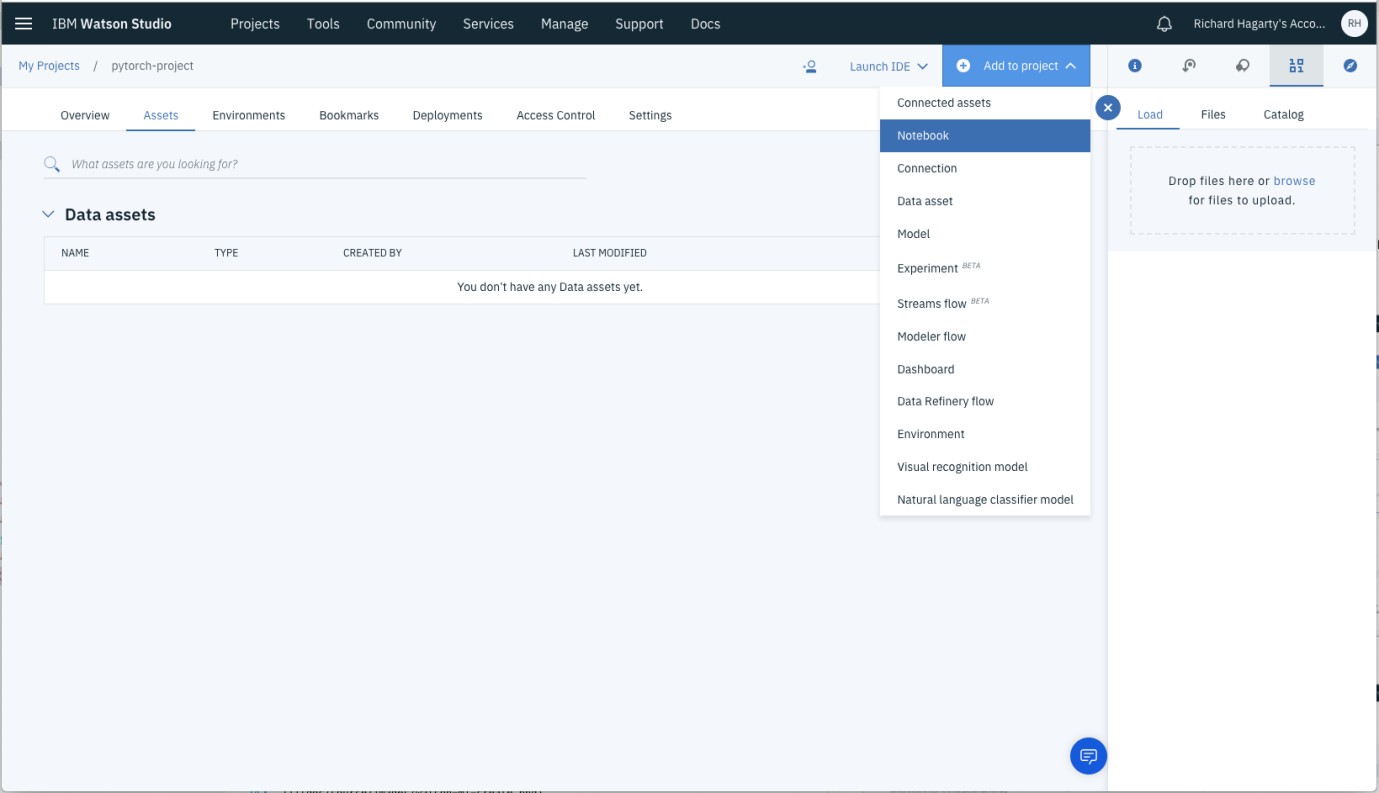Open the recent activity history icon
Screen dimensions: 1379x793
(x=1189, y=64)
